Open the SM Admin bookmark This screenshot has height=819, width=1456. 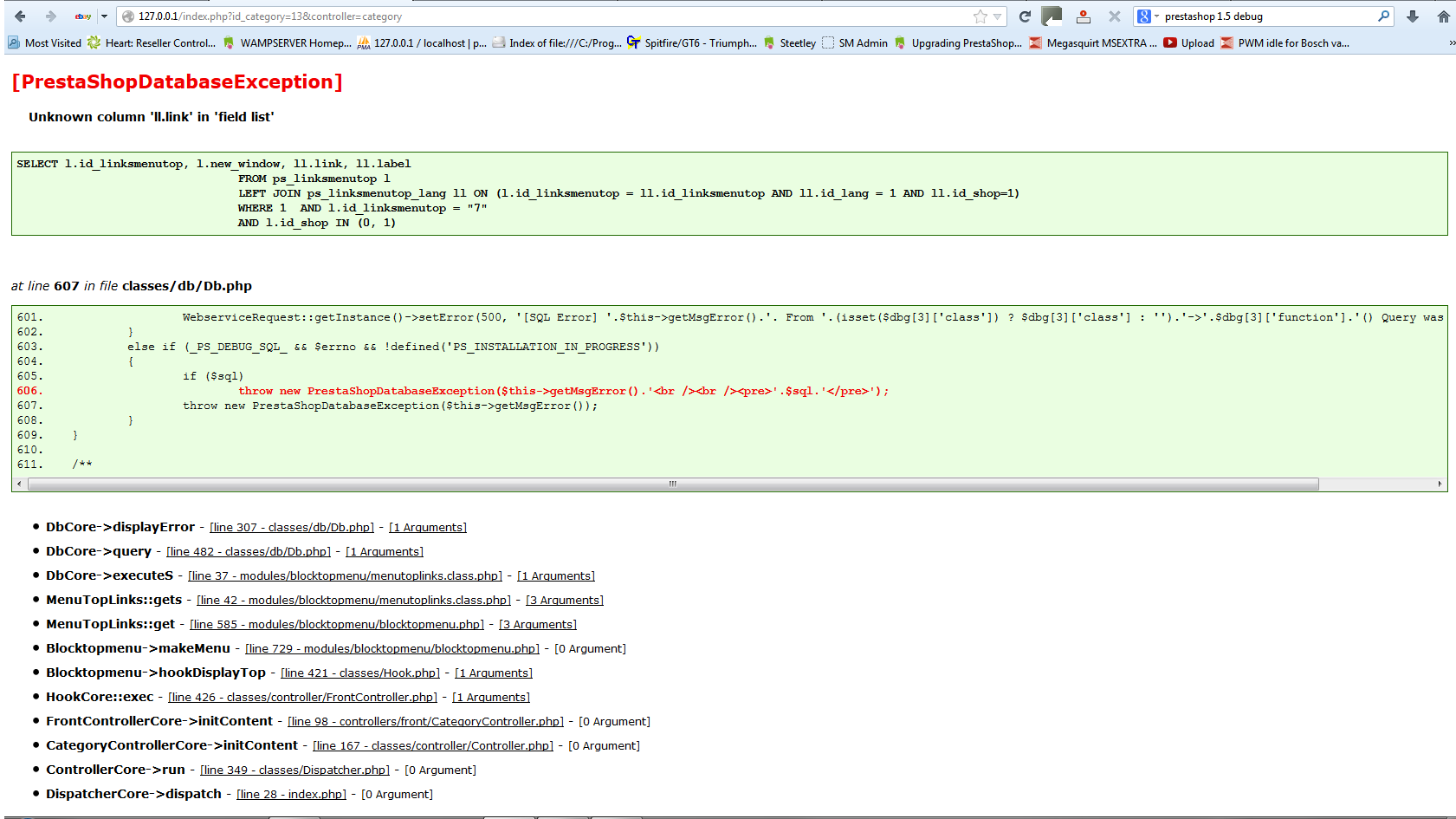(855, 43)
